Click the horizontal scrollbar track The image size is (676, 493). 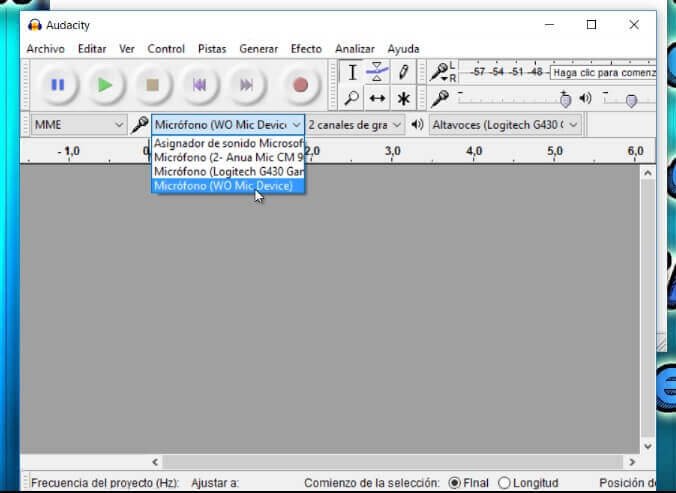[393, 462]
